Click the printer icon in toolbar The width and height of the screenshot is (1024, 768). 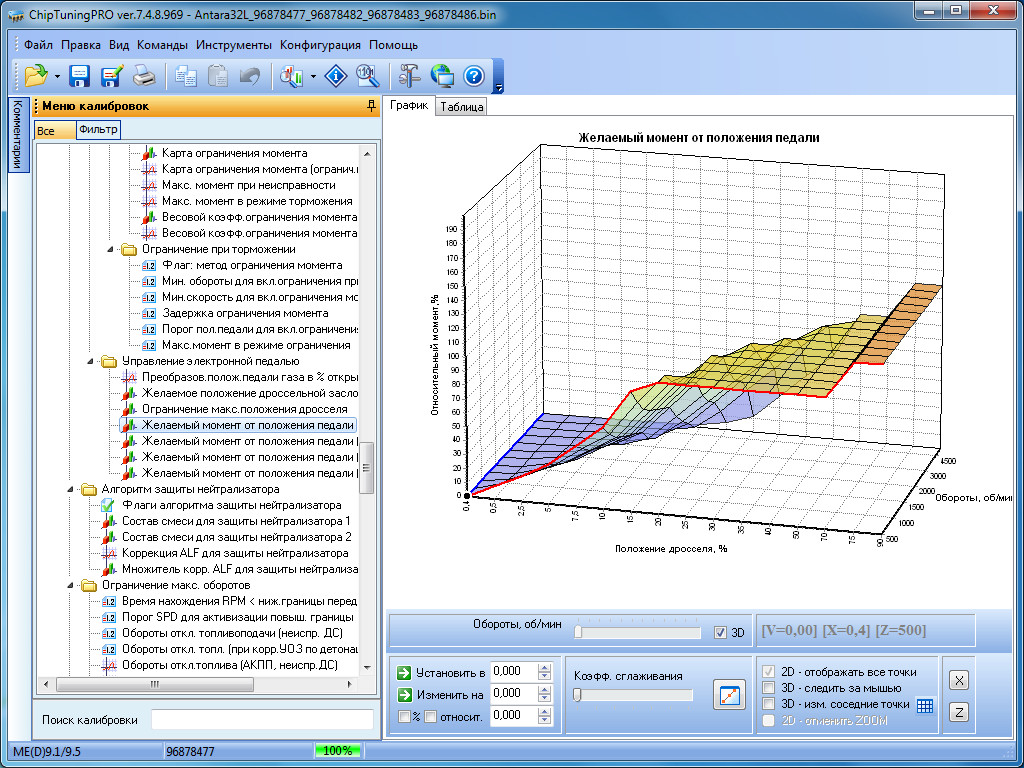[144, 75]
